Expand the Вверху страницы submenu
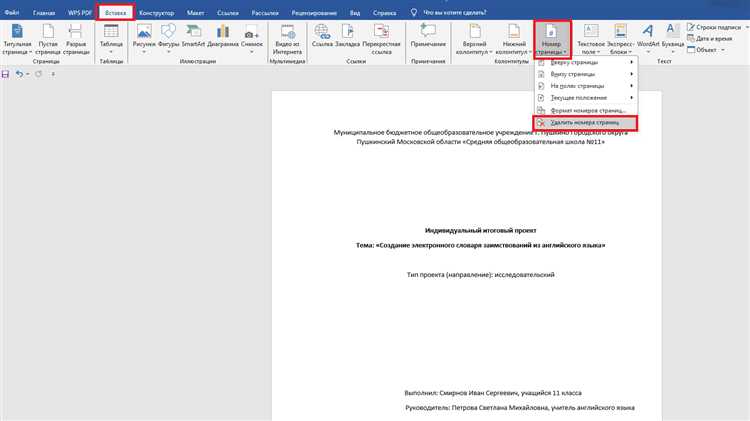750x421 pixels. 585,62
